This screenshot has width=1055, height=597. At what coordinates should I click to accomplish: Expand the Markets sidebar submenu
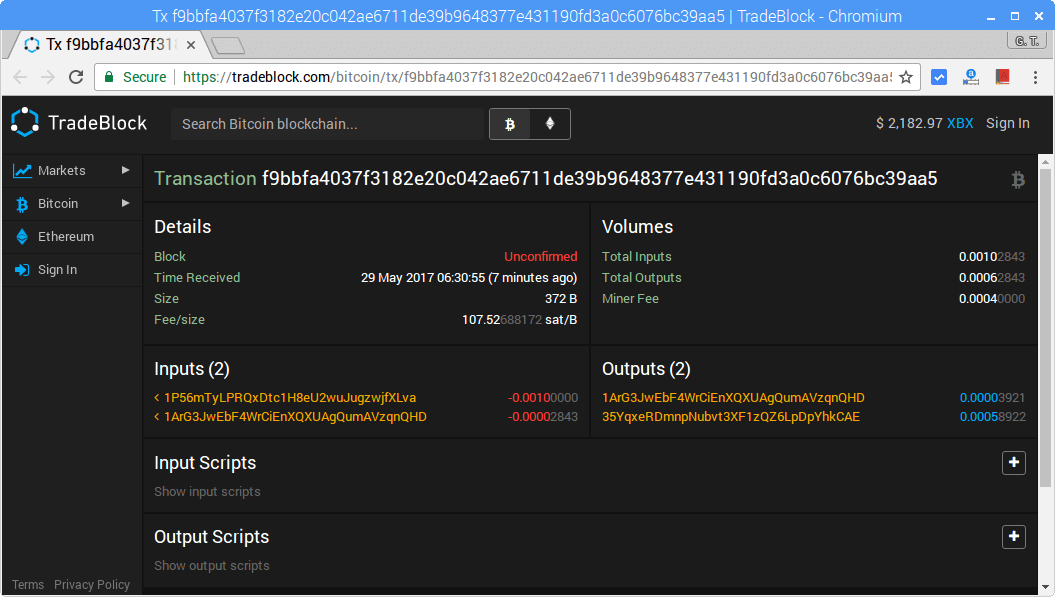126,170
